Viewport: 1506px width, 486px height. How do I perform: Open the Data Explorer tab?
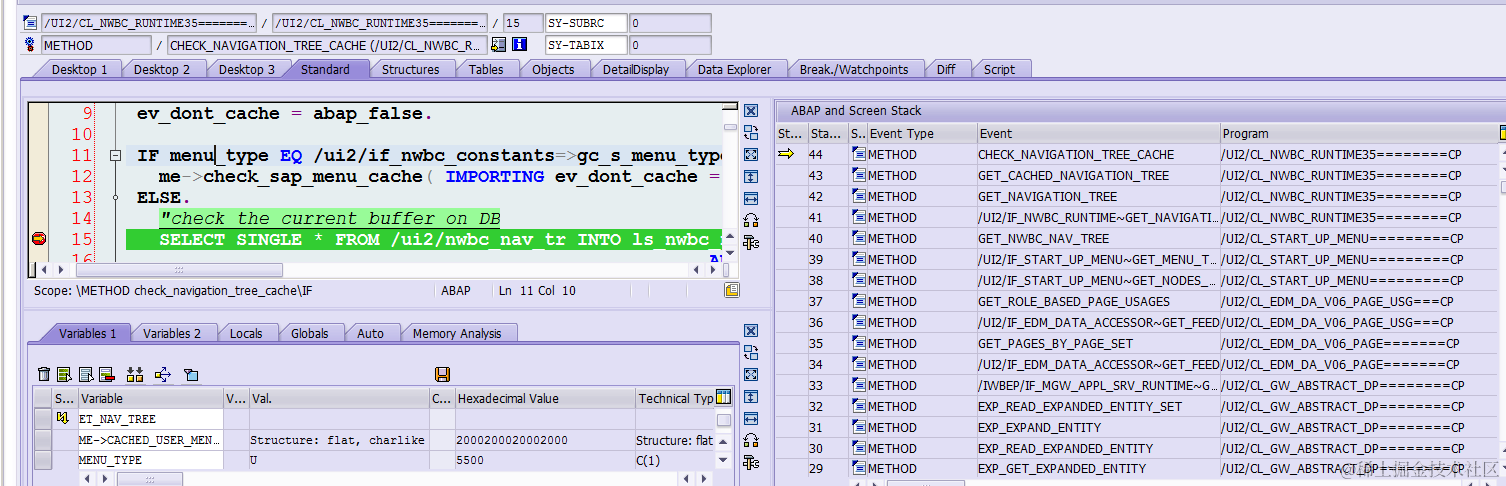click(x=734, y=69)
